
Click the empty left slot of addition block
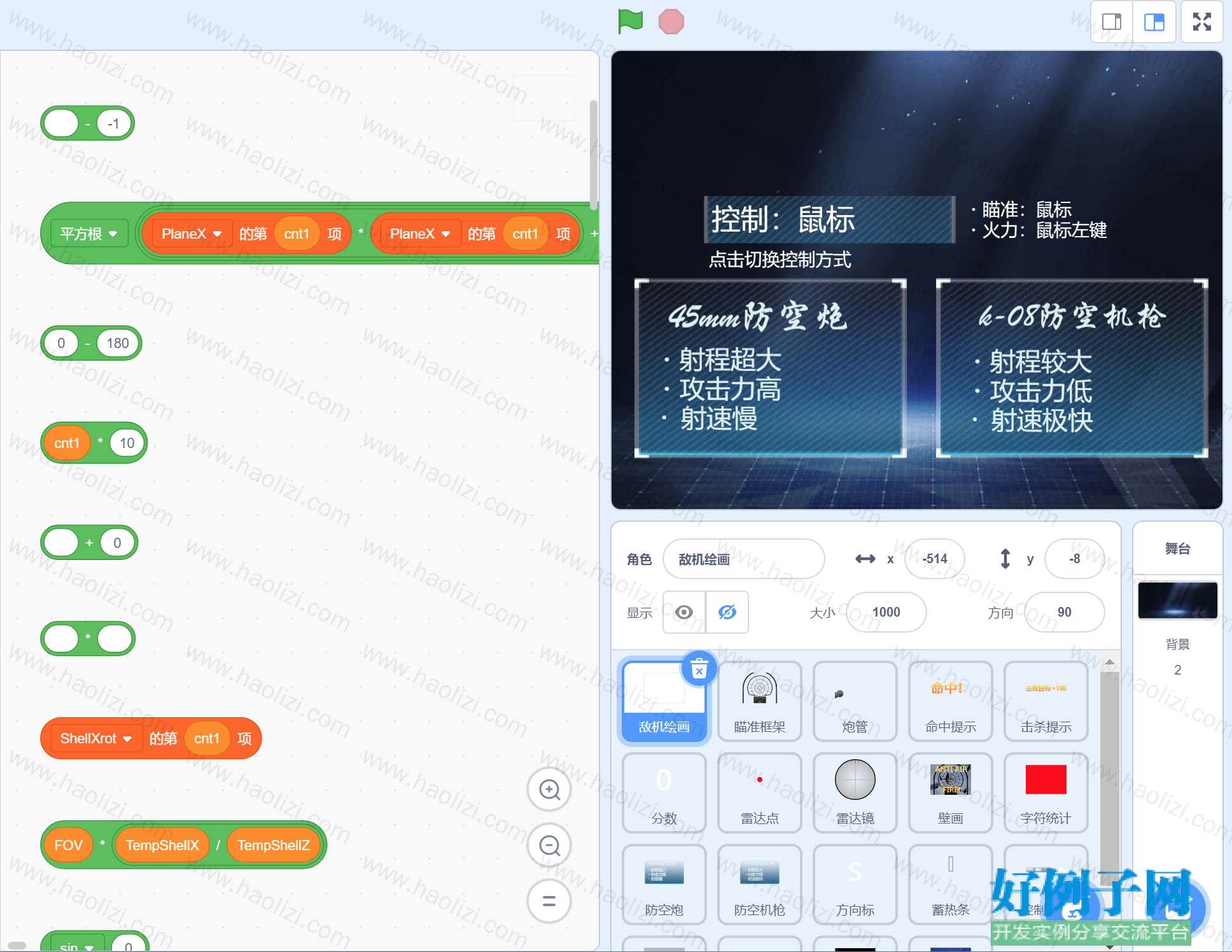coord(62,543)
